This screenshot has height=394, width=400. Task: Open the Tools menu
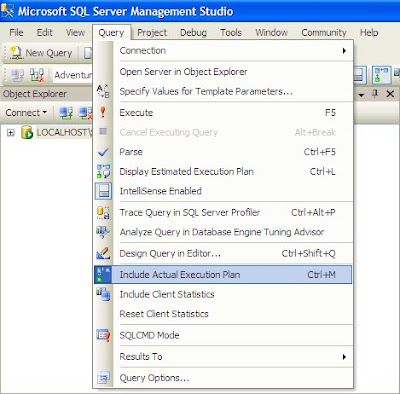pyautogui.click(x=231, y=32)
